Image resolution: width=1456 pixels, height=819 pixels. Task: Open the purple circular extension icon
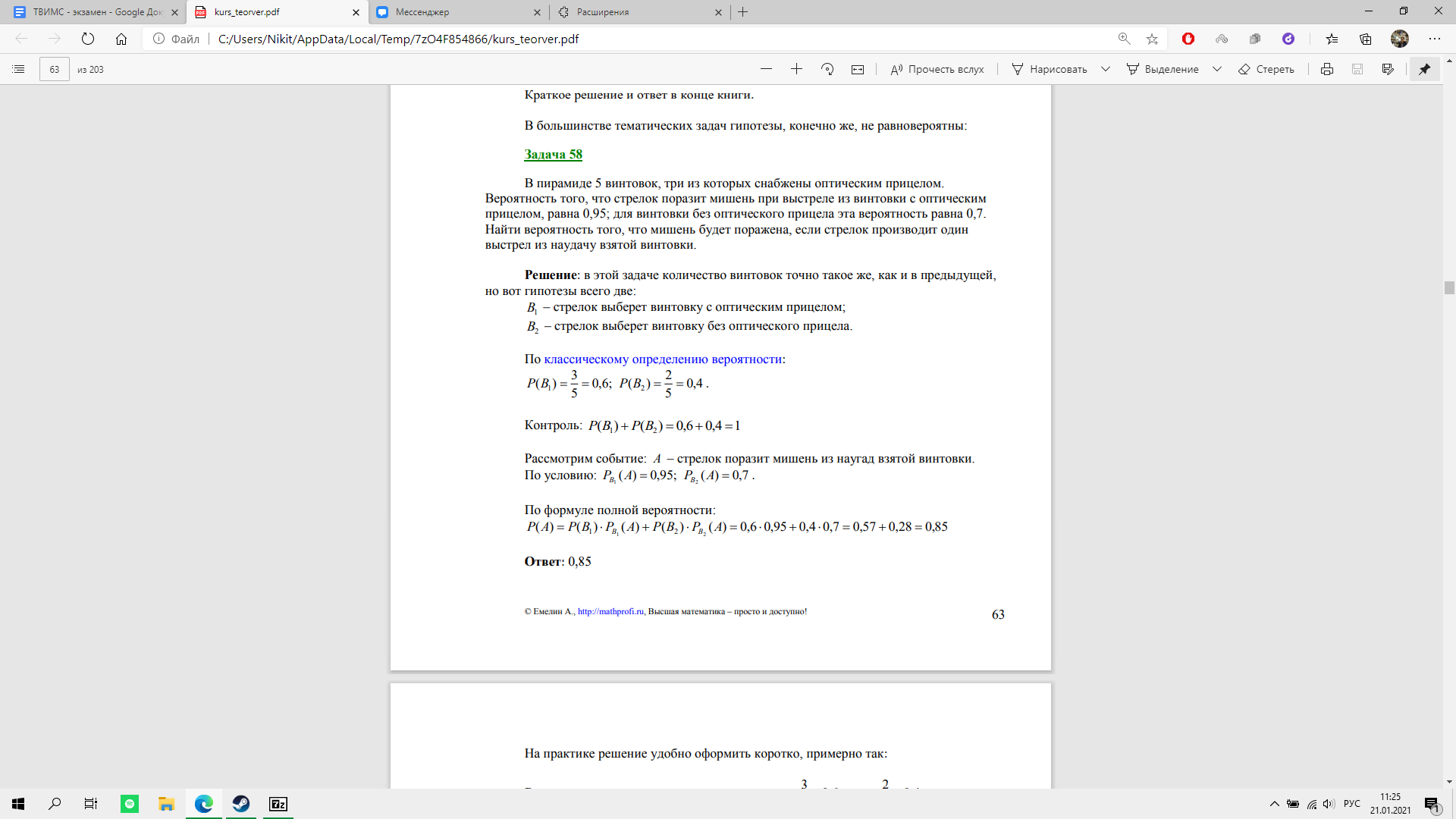coord(1288,39)
